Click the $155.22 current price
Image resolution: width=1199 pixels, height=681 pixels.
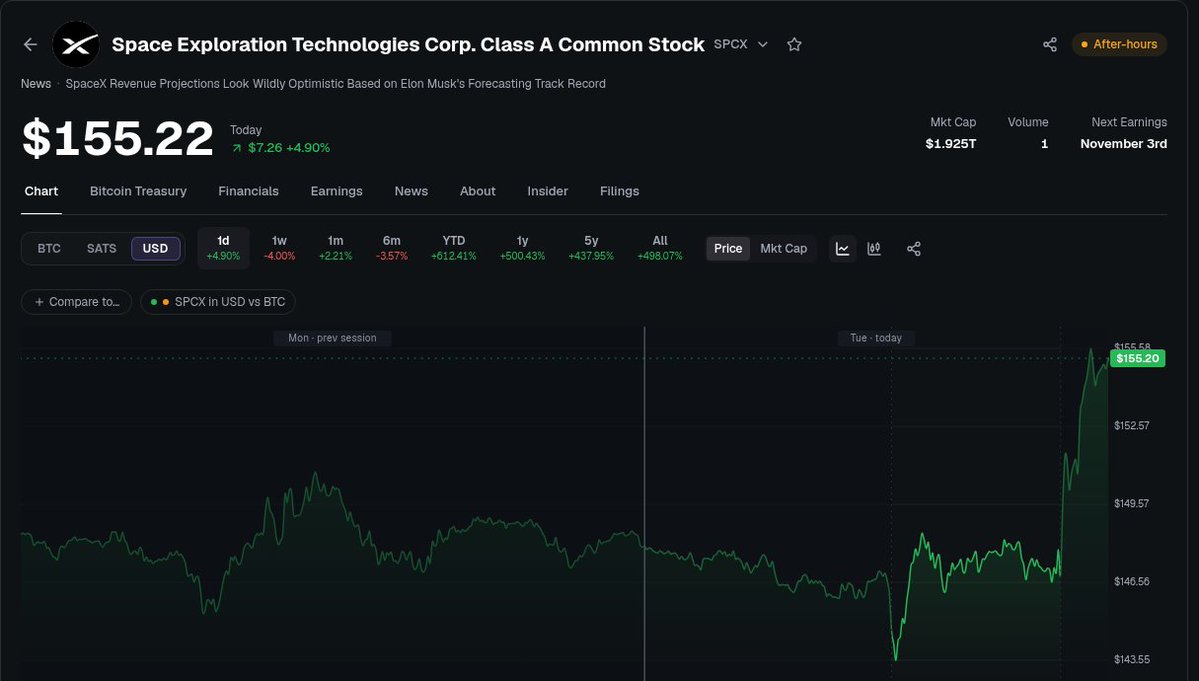tap(118, 138)
